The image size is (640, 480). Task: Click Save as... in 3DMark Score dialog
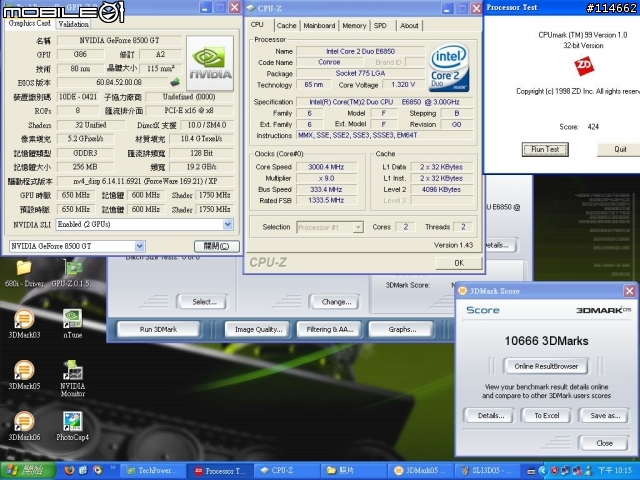[x=605, y=416]
